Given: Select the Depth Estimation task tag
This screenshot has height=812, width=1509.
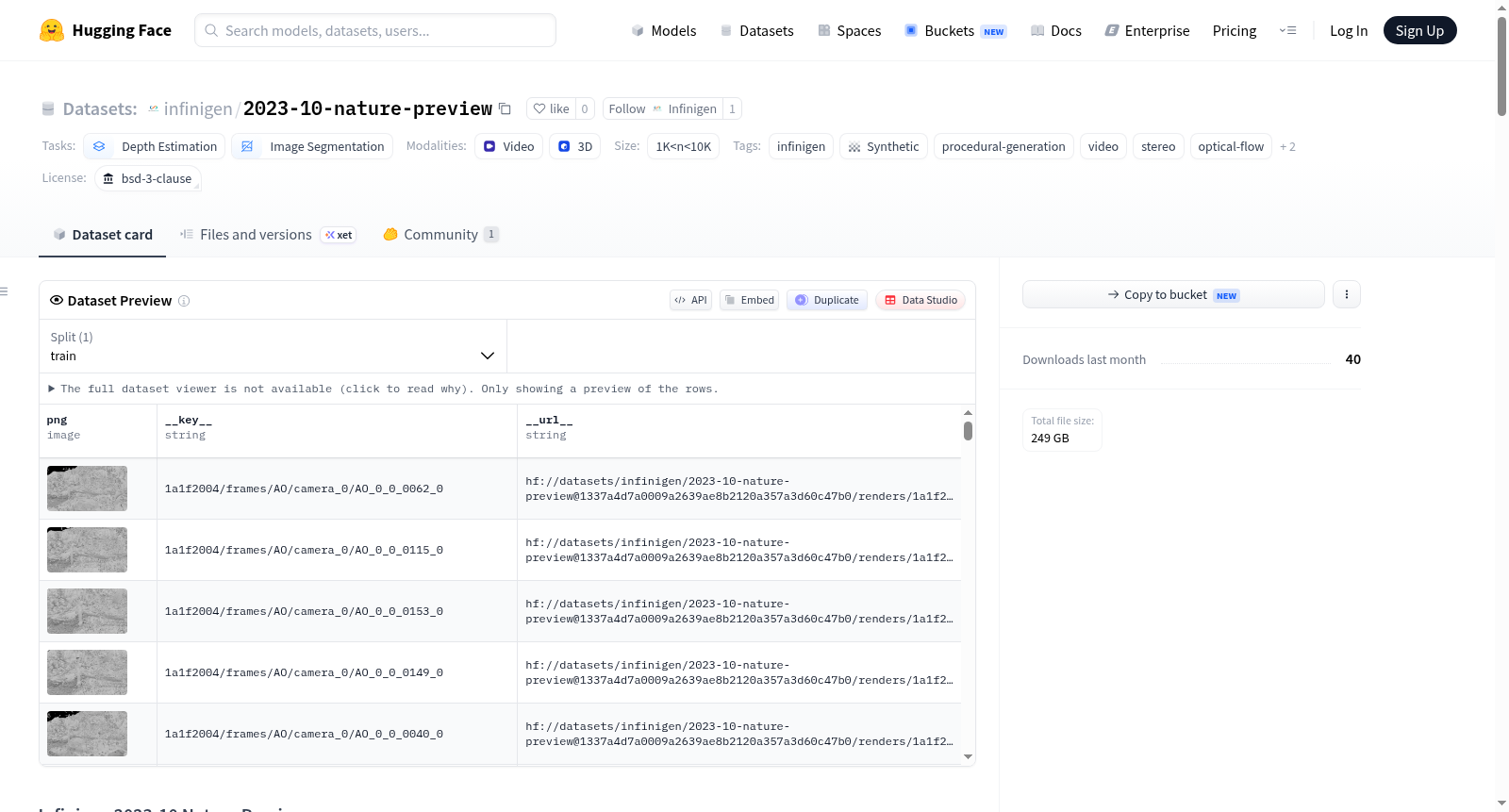Looking at the screenshot, I should pos(156,146).
